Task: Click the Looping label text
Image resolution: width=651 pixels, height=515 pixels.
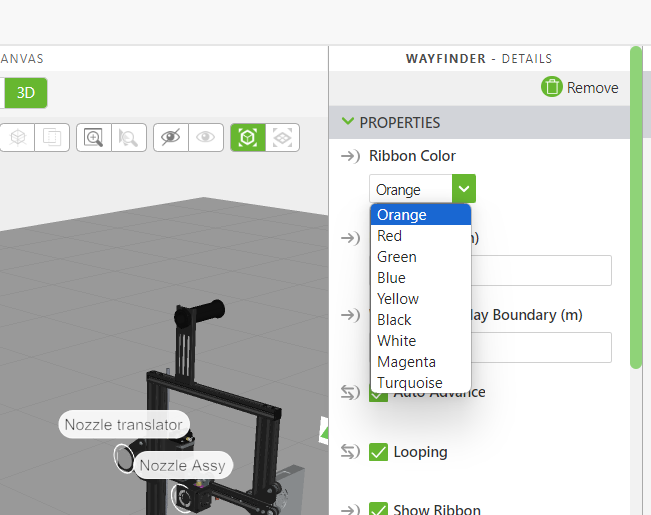Action: pos(421,452)
